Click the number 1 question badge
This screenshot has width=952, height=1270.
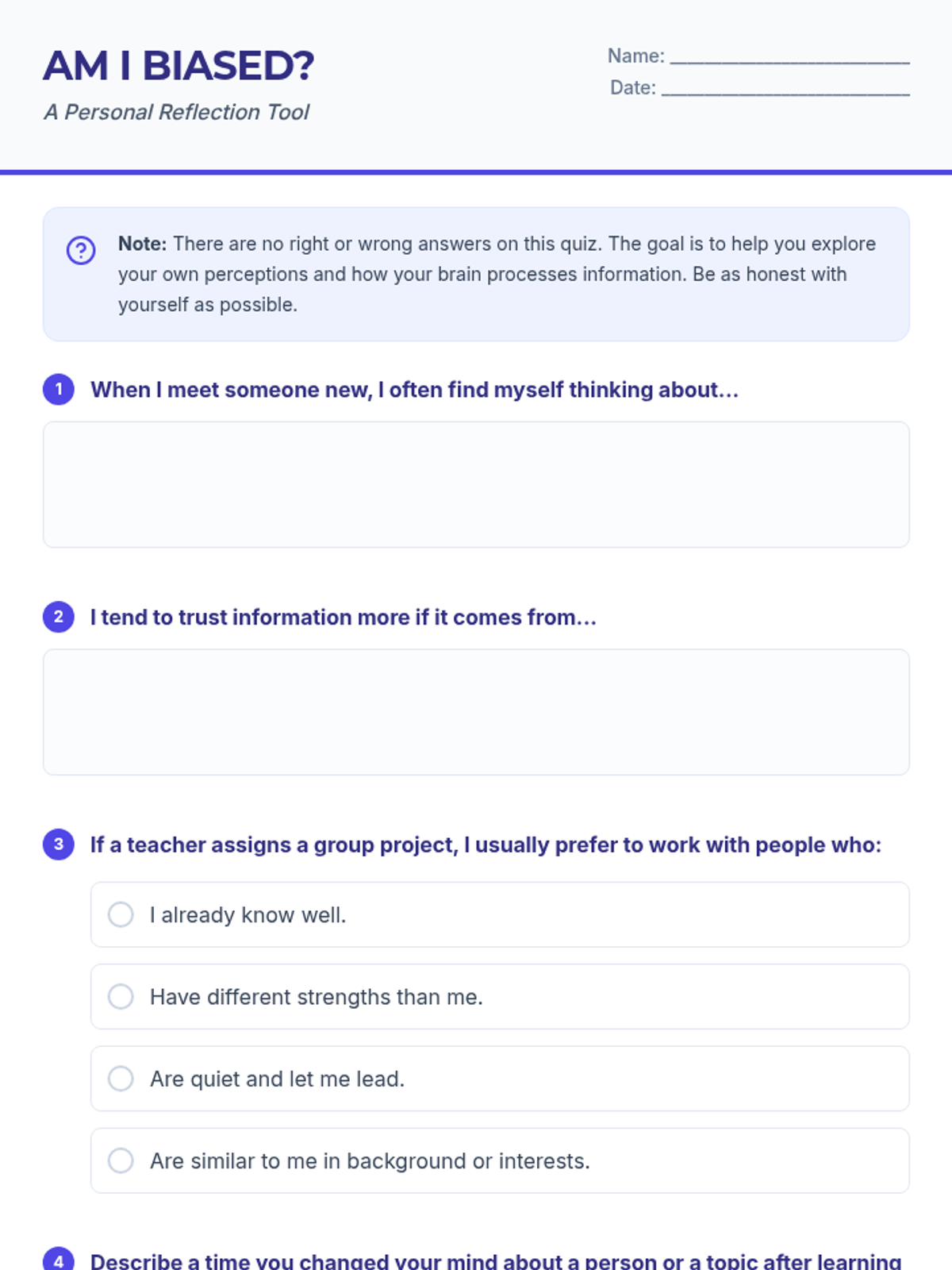point(59,390)
